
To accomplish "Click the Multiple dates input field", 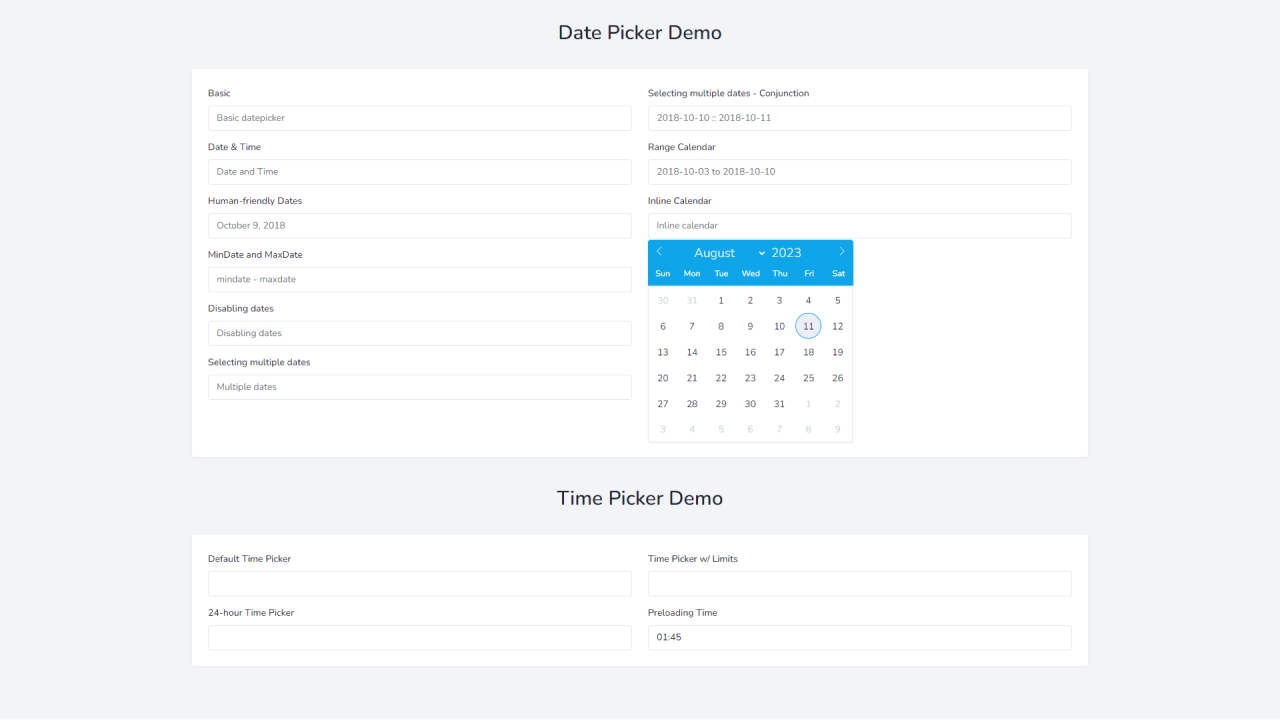I will pos(419,387).
